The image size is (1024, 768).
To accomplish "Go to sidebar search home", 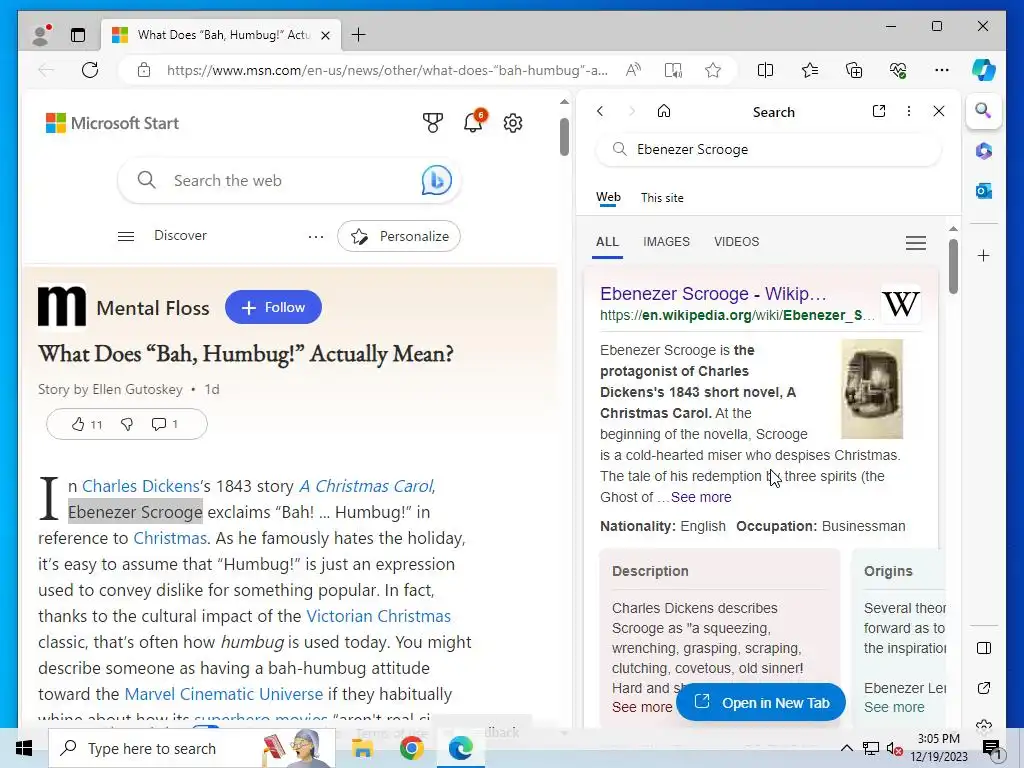I will click(664, 111).
